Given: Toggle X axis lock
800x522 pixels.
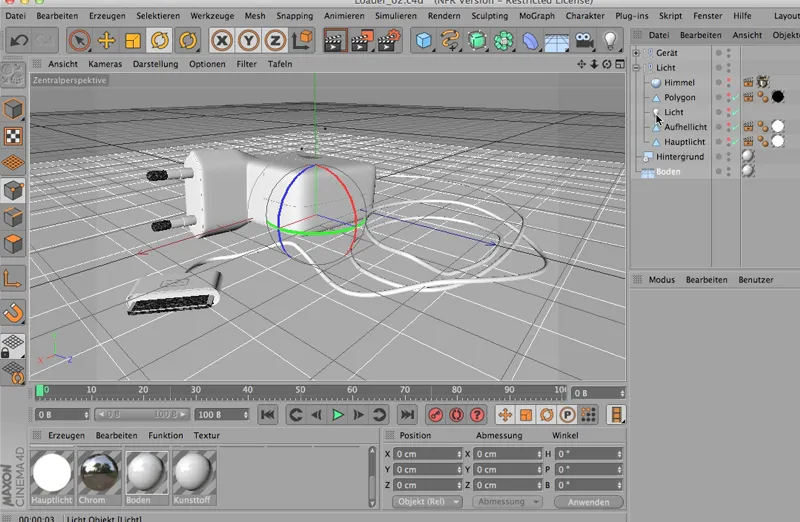Looking at the screenshot, I should click(x=221, y=40).
